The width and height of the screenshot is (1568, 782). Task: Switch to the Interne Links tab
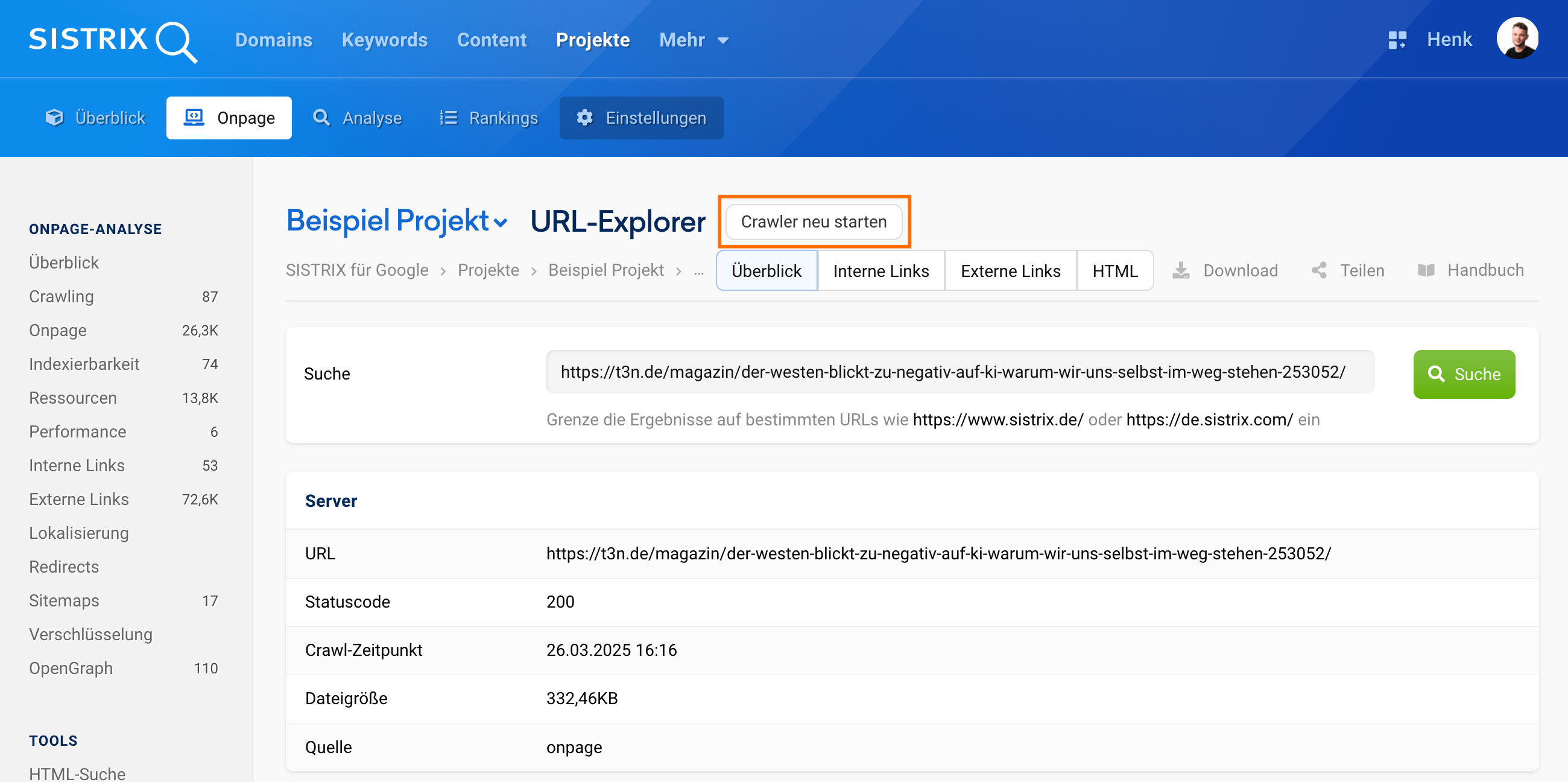point(880,271)
